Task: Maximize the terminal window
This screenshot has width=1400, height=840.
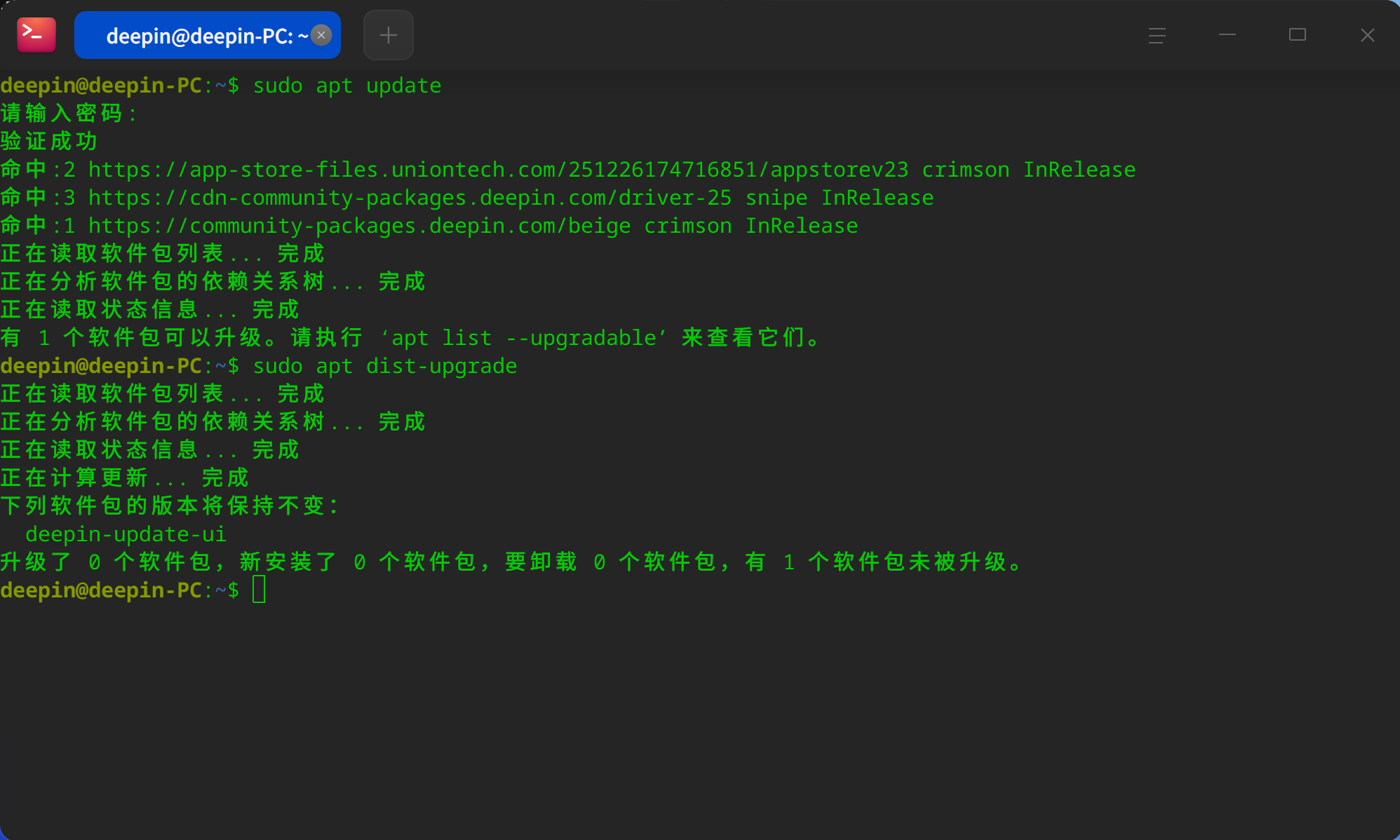Action: pyautogui.click(x=1298, y=35)
